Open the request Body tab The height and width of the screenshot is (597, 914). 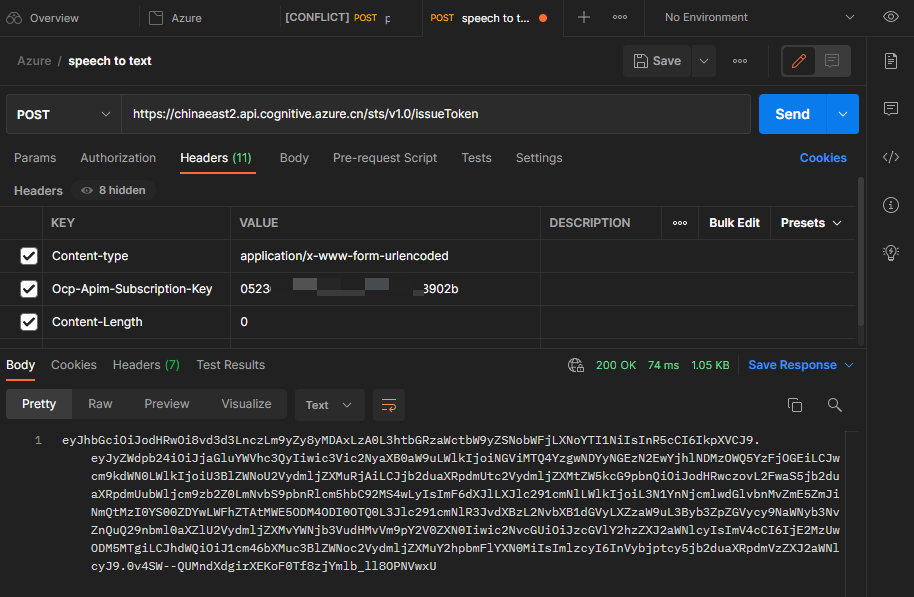(294, 158)
